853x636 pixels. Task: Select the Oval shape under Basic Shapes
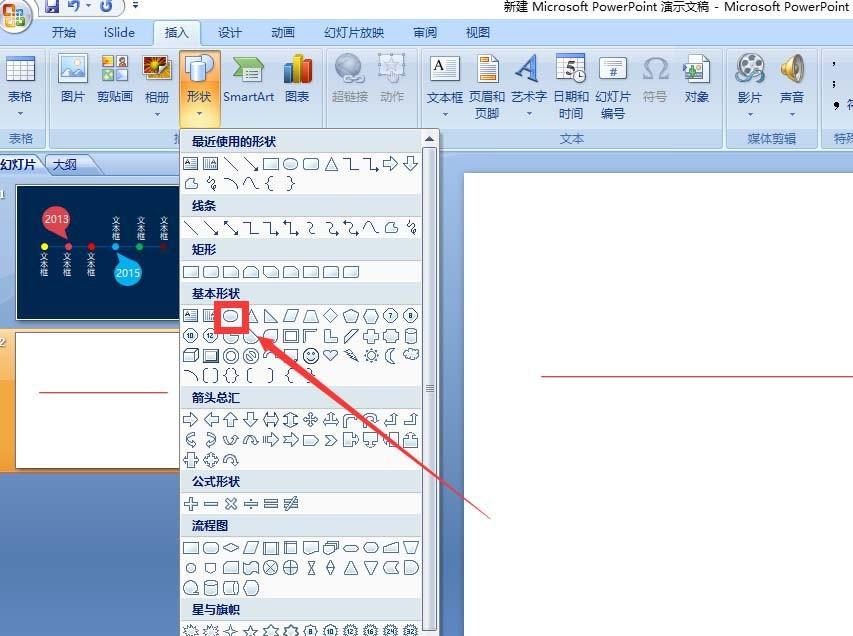[231, 316]
